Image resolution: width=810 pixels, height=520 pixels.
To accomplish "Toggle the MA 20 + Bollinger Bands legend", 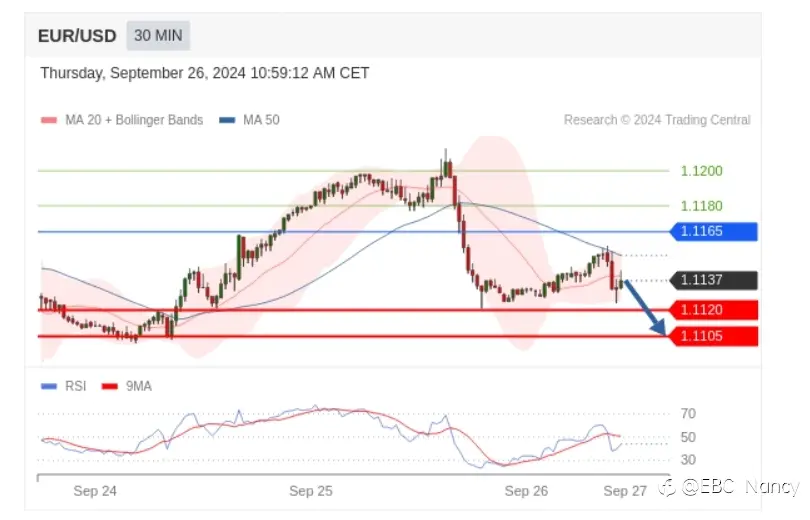I will [122, 120].
